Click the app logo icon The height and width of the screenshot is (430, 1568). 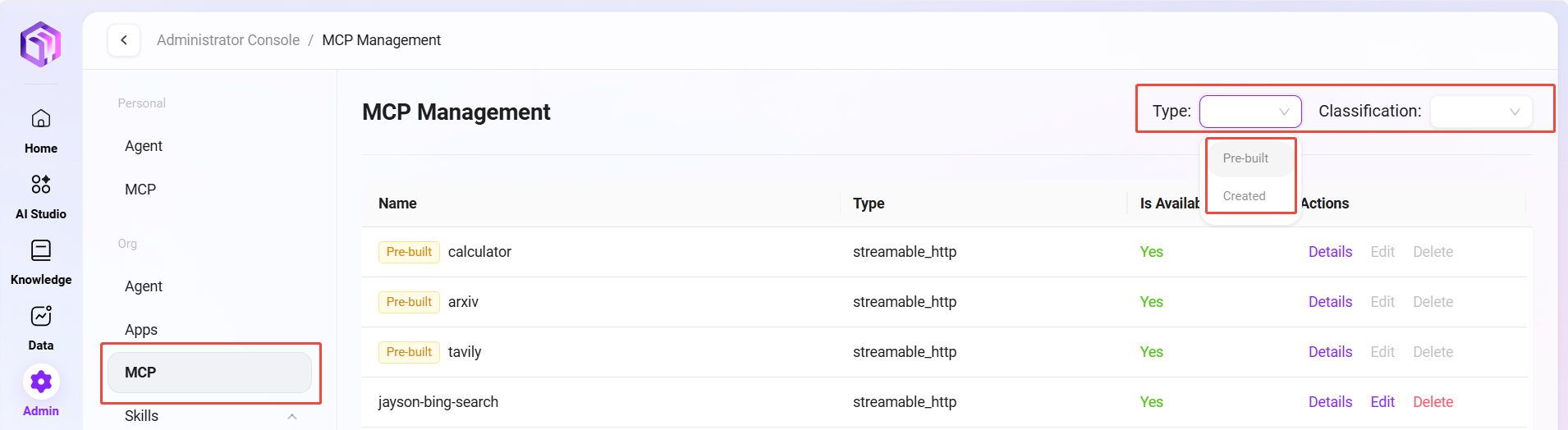tap(40, 44)
